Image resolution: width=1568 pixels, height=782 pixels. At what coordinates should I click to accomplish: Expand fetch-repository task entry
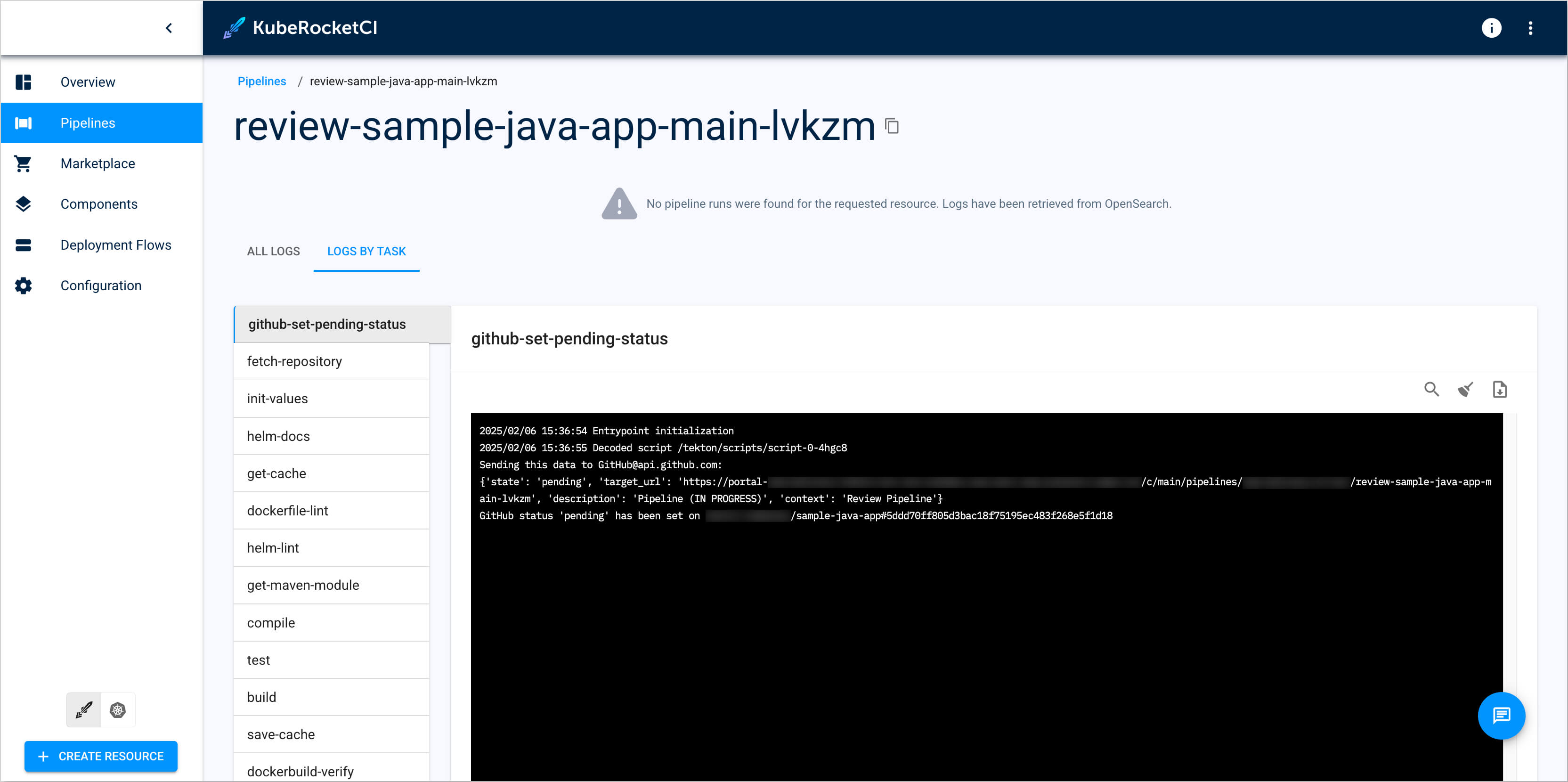point(295,362)
